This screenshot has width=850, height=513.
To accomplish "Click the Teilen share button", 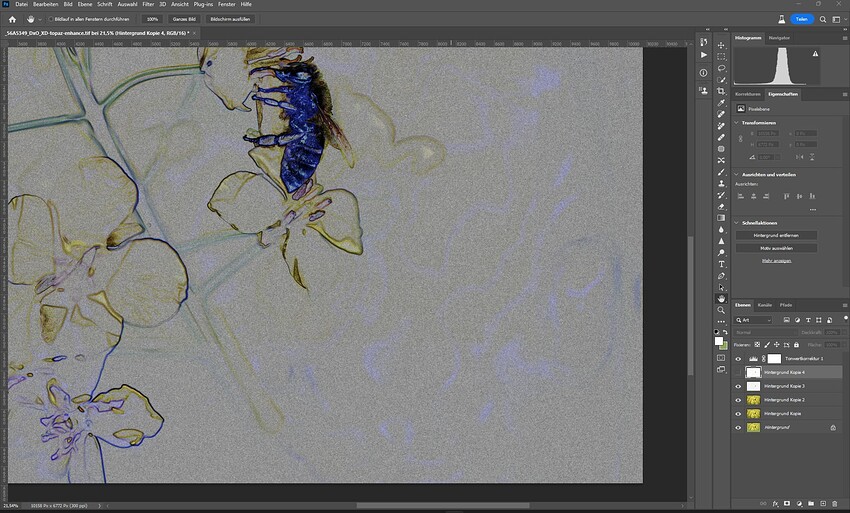I will [802, 19].
